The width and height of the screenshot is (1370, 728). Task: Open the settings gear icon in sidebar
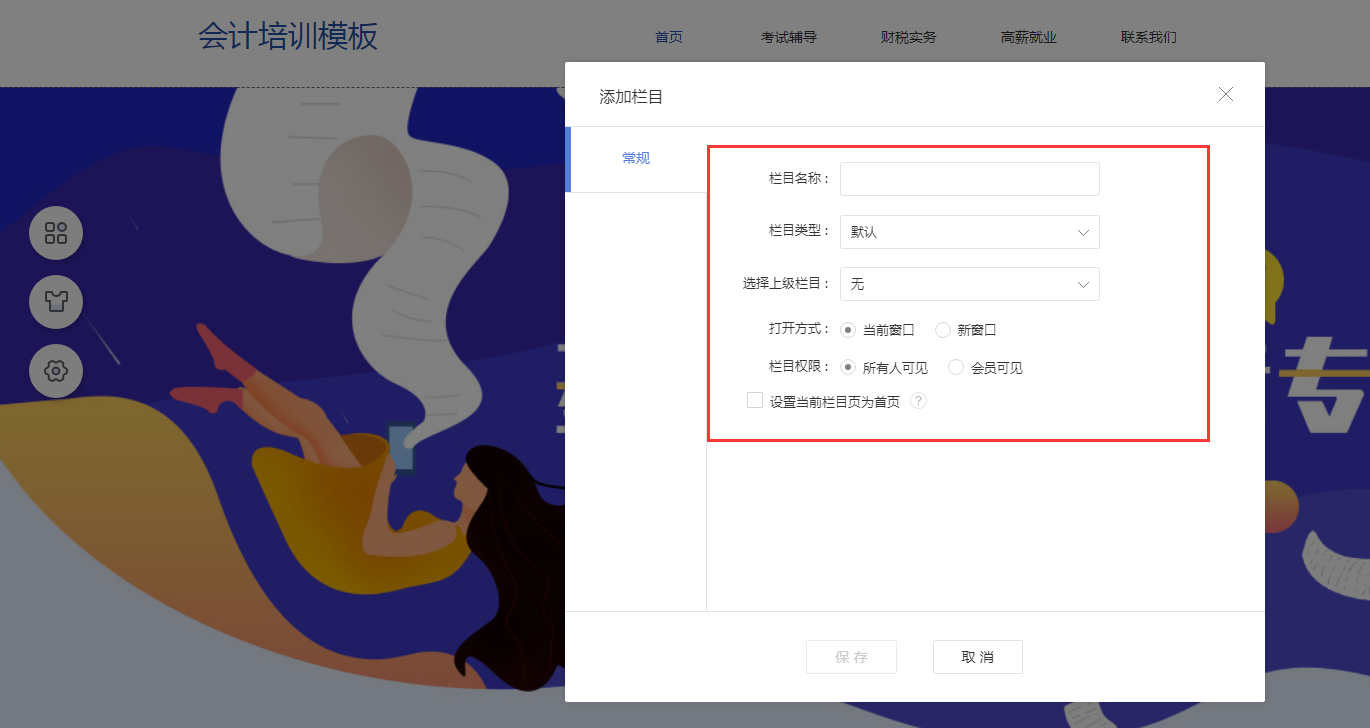click(x=56, y=371)
